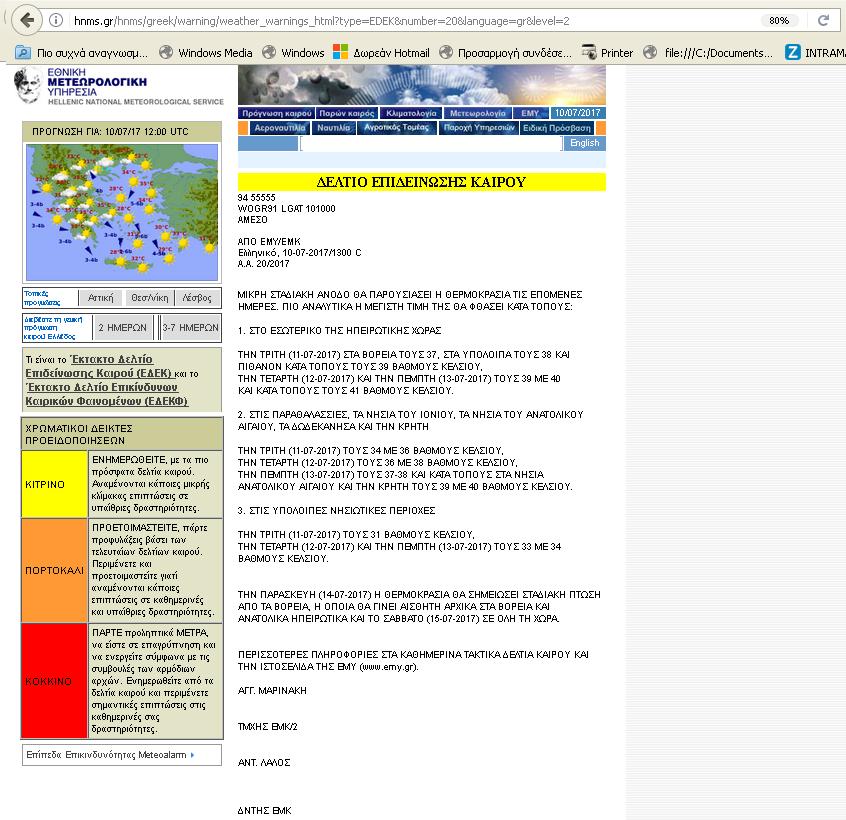Open the 2 ΗΜΕΡΩΝ forecast
The image size is (846, 820).
pos(122,327)
